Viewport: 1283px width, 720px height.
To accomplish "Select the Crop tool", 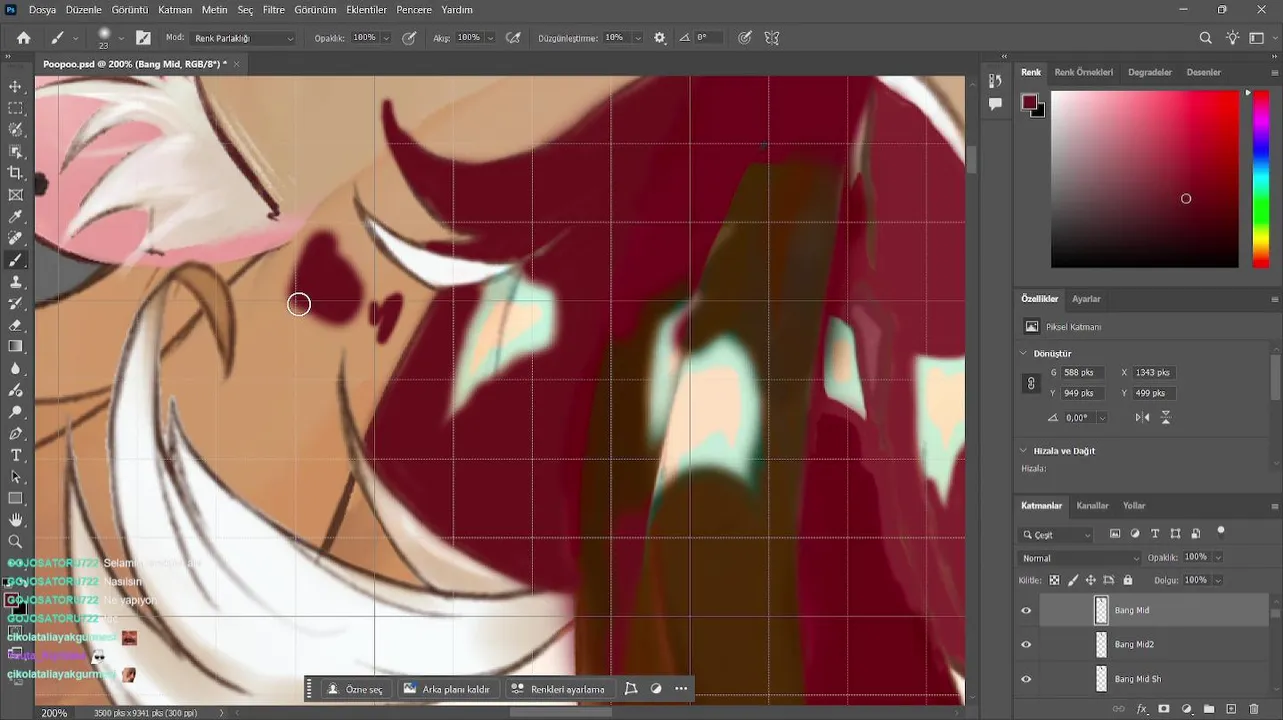I will (15, 173).
